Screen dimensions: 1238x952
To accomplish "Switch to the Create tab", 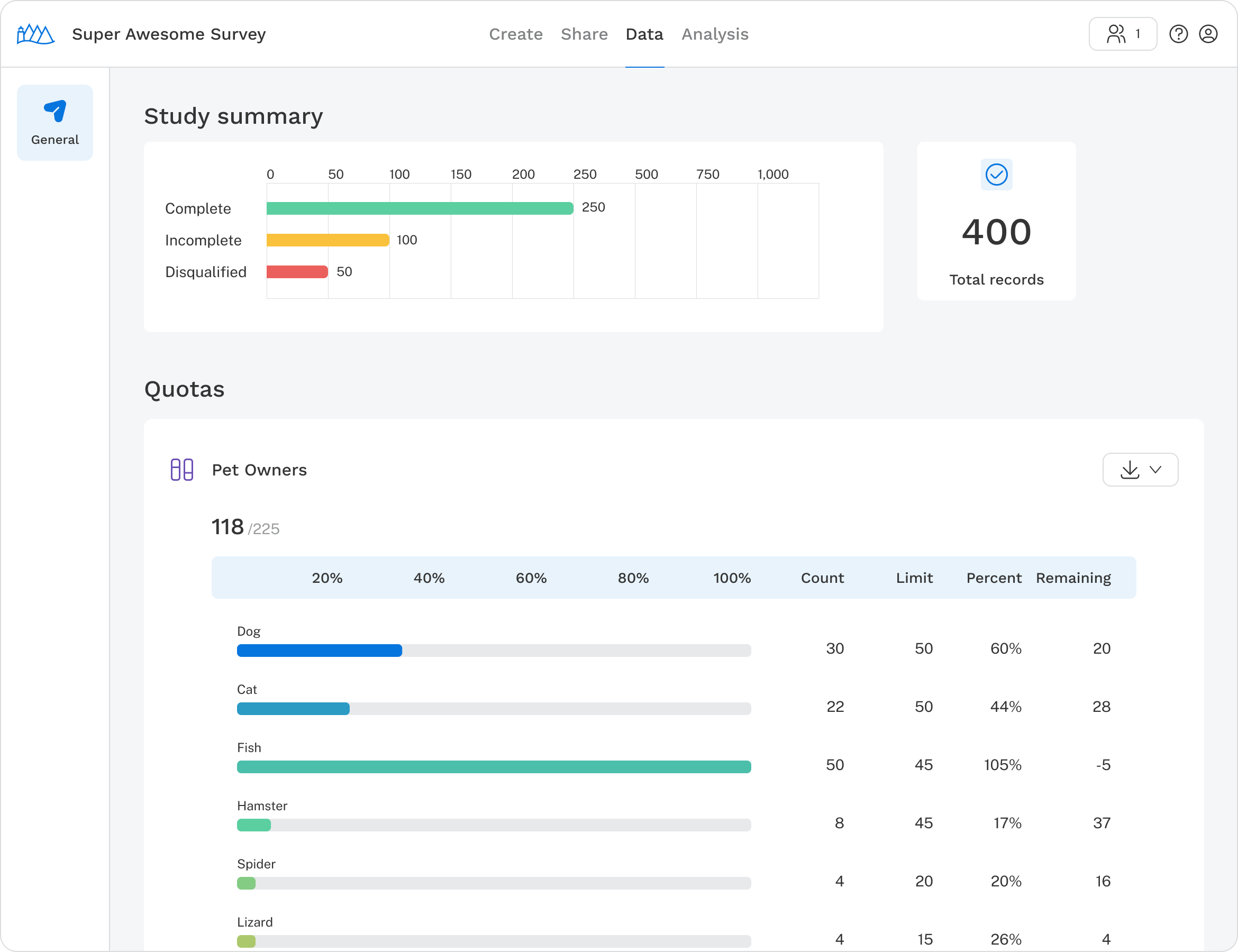I will (516, 34).
